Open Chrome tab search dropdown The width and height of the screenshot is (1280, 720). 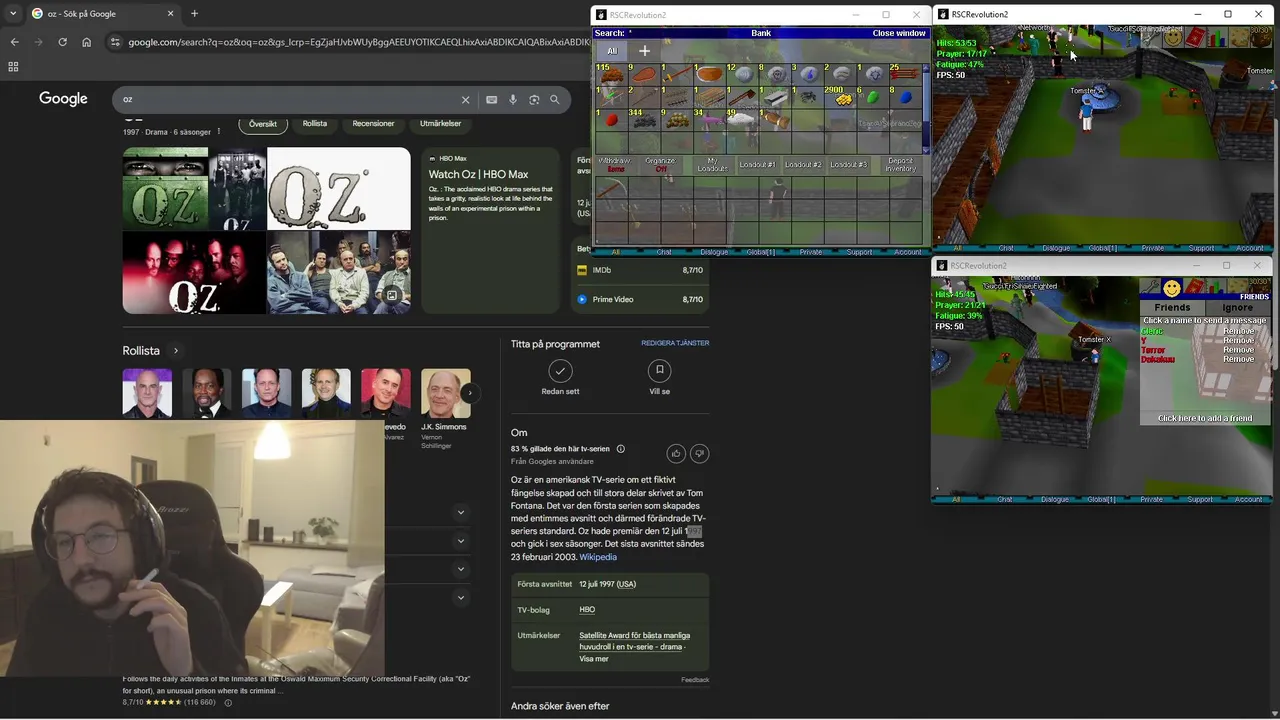pos(13,14)
